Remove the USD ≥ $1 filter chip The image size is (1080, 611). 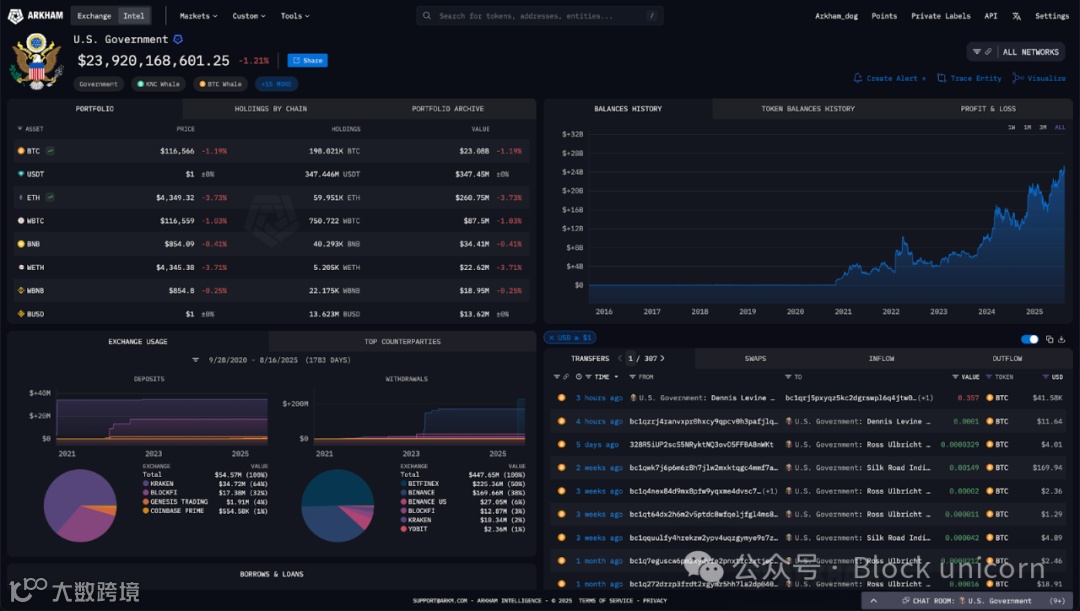pyautogui.click(x=552, y=338)
